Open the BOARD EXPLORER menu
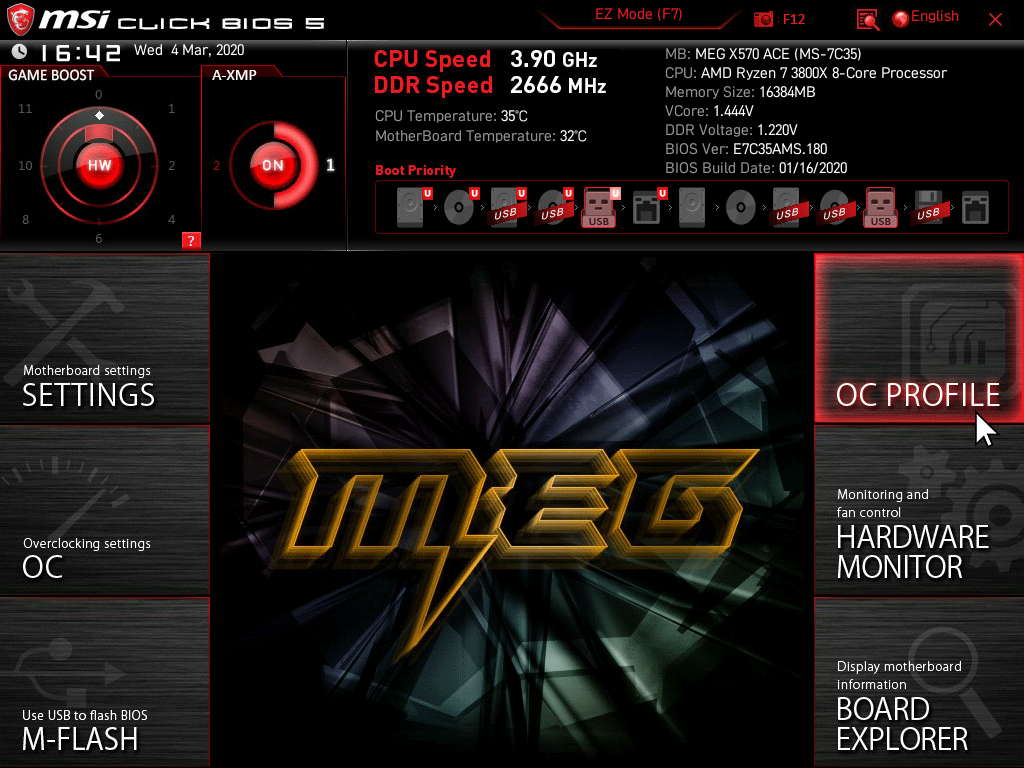This screenshot has height=768, width=1024. (x=919, y=682)
